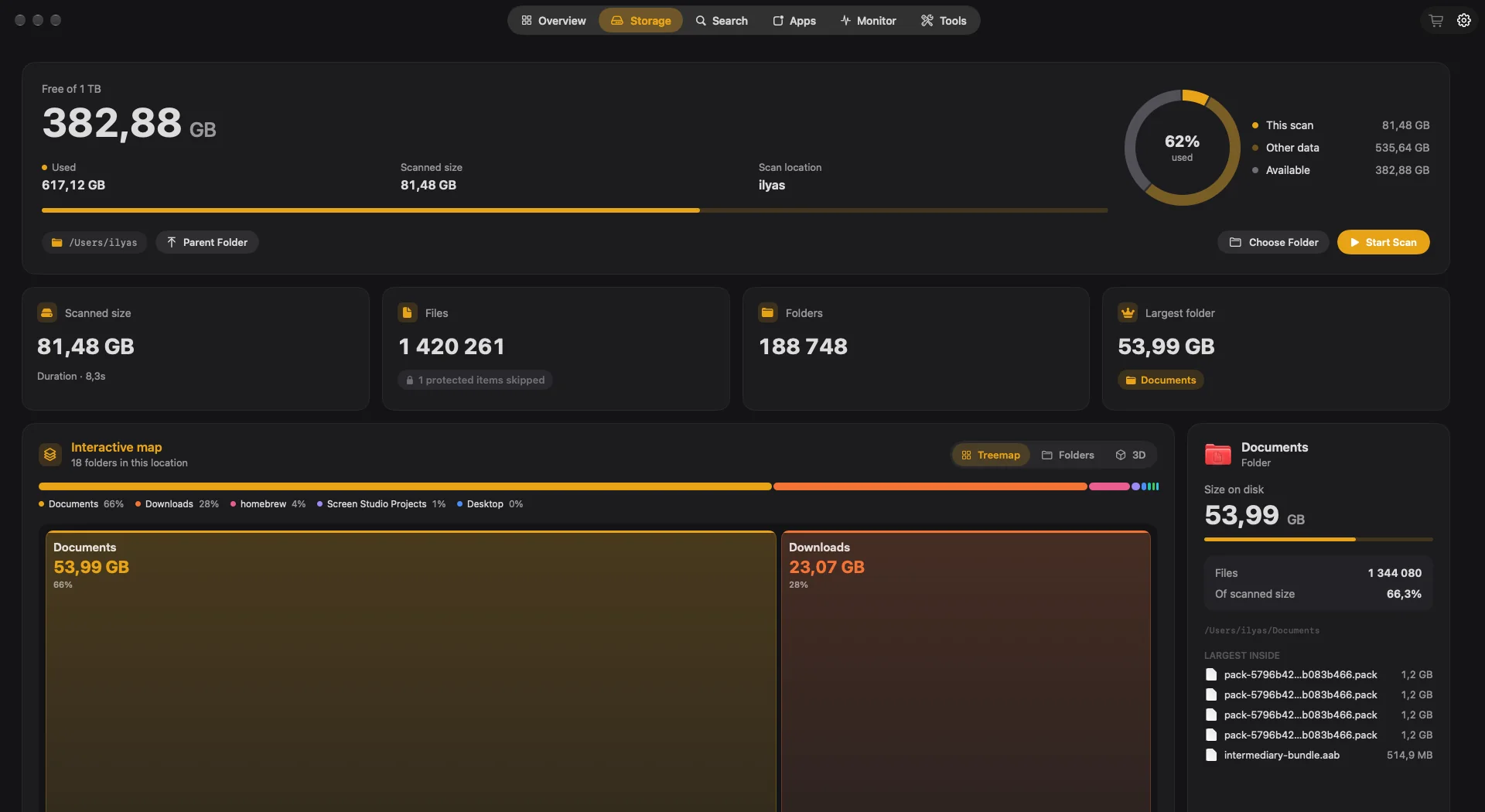
Task: Click the /Users/ilyas path chip
Action: tap(94, 242)
